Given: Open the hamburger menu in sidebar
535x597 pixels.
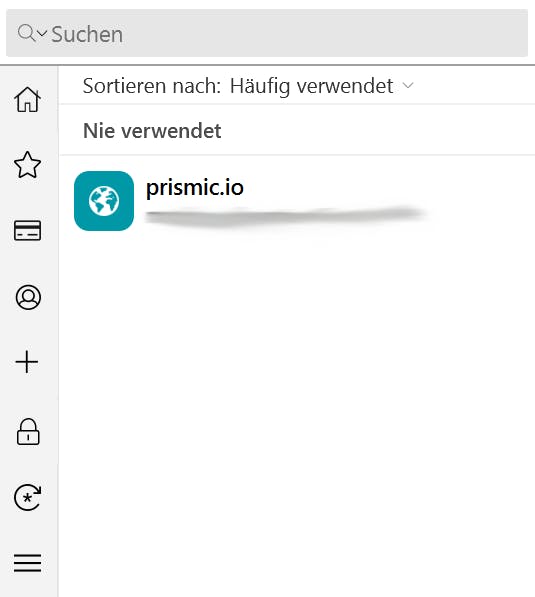Looking at the screenshot, I should (27, 563).
